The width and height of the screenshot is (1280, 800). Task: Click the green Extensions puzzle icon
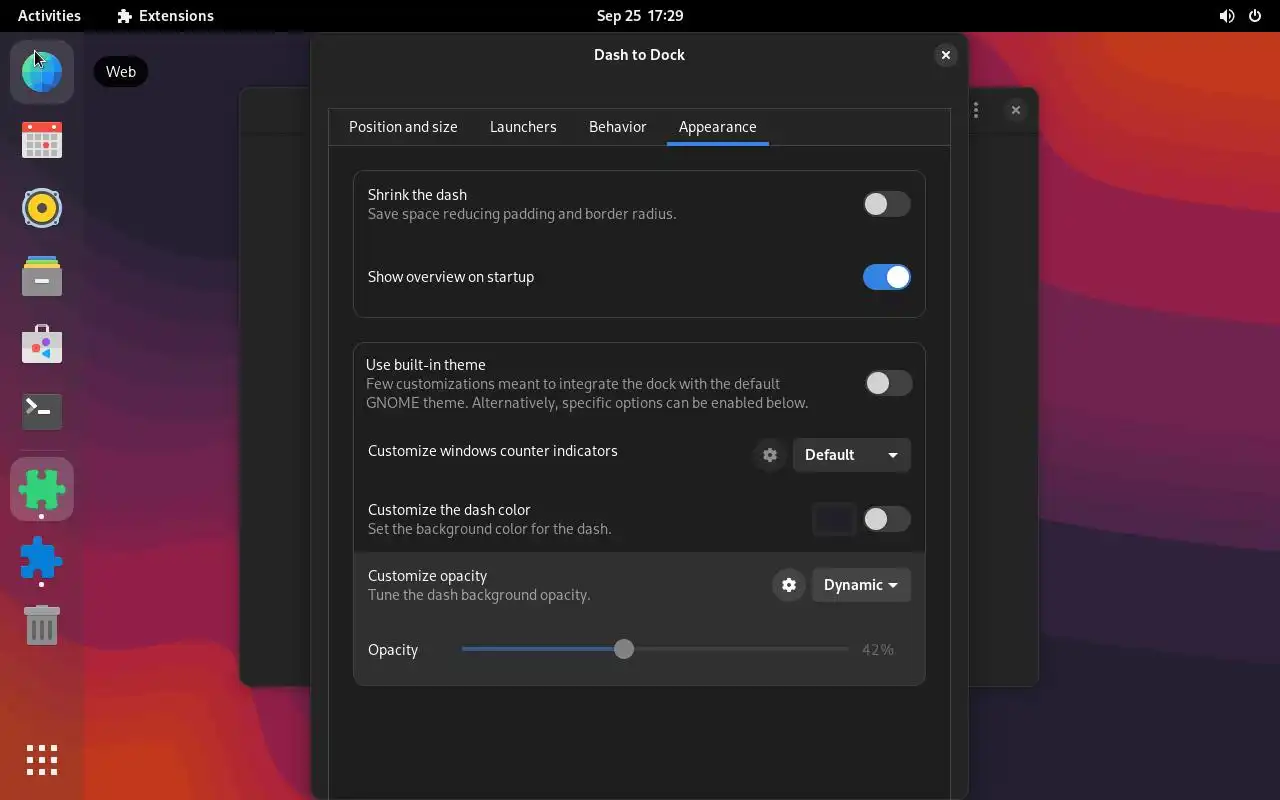tap(42, 489)
